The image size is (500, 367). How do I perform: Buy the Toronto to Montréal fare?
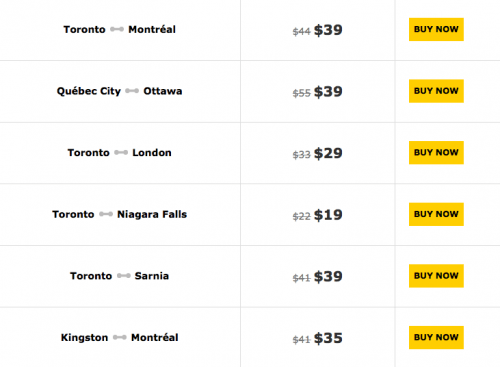coord(436,29)
